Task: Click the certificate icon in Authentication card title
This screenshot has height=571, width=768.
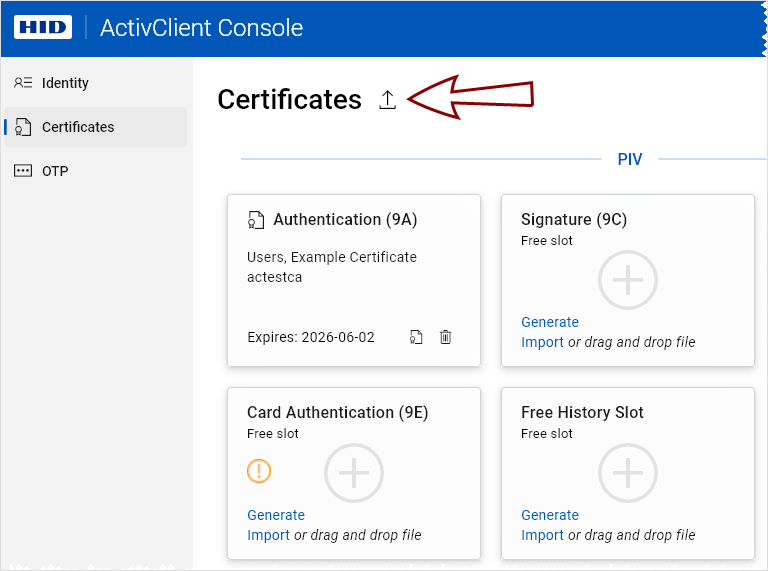Action: click(x=256, y=220)
